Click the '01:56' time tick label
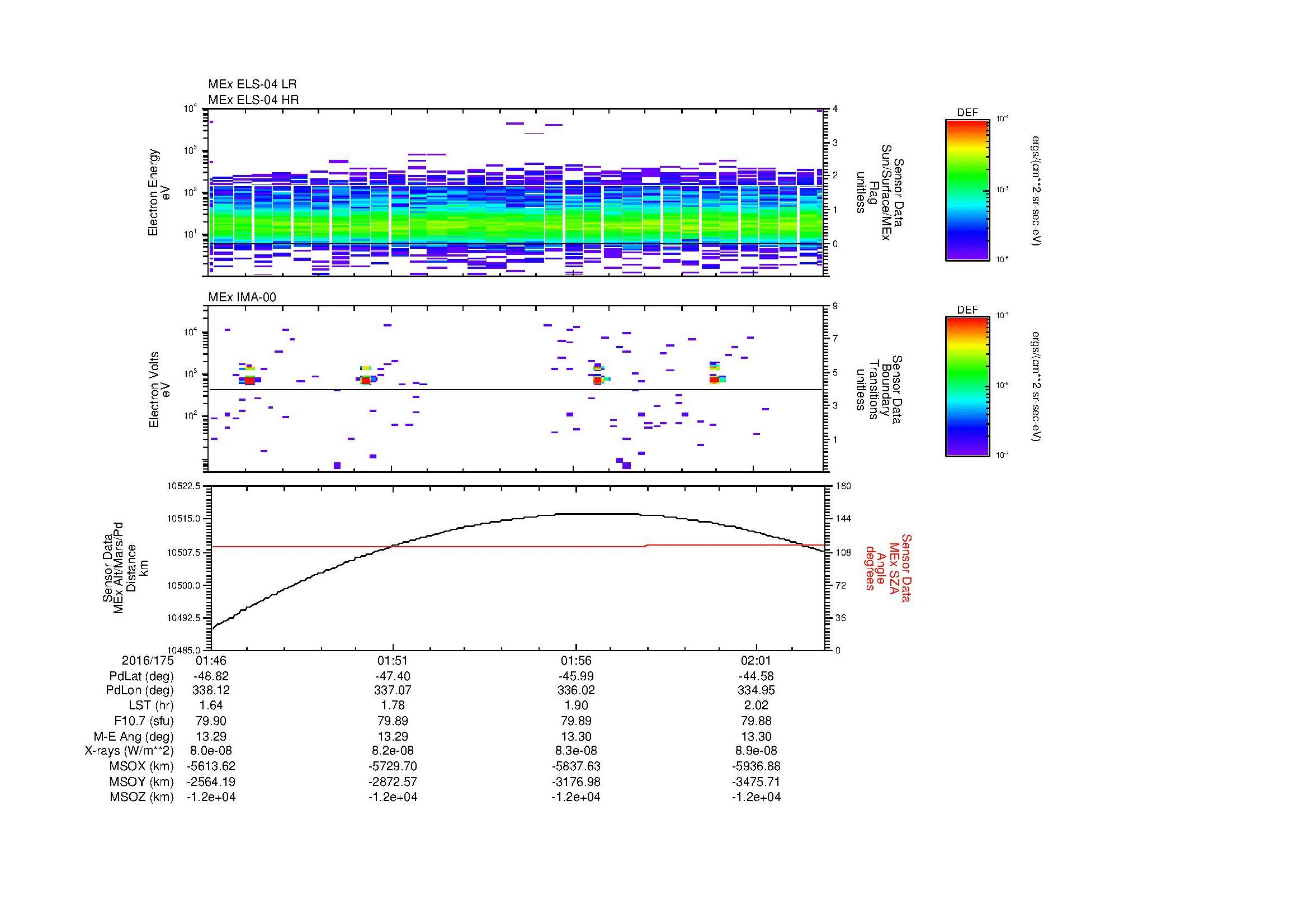This screenshot has width=1308, height=924. pos(576,660)
